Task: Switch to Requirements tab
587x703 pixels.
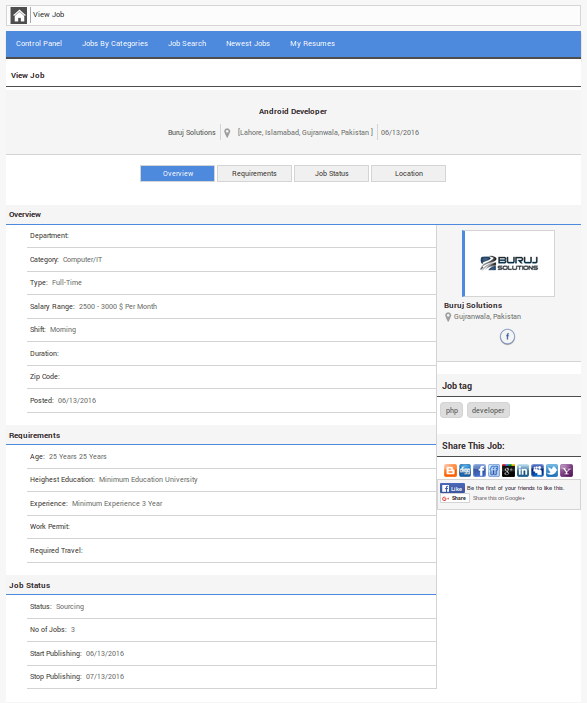Action: coord(254,174)
